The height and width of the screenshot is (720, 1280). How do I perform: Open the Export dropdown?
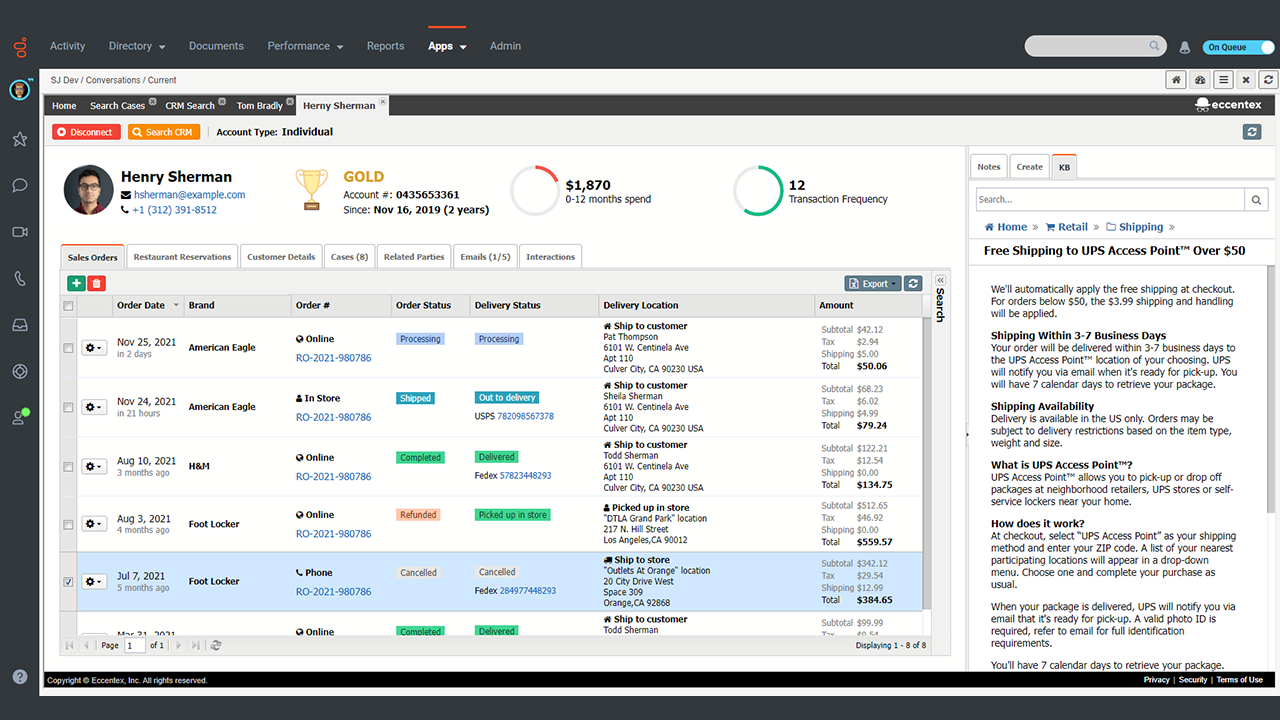pos(872,284)
